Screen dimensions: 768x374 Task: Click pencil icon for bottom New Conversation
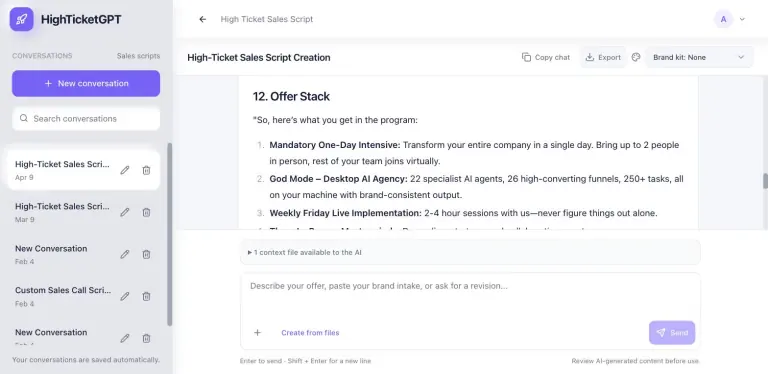pyautogui.click(x=125, y=338)
